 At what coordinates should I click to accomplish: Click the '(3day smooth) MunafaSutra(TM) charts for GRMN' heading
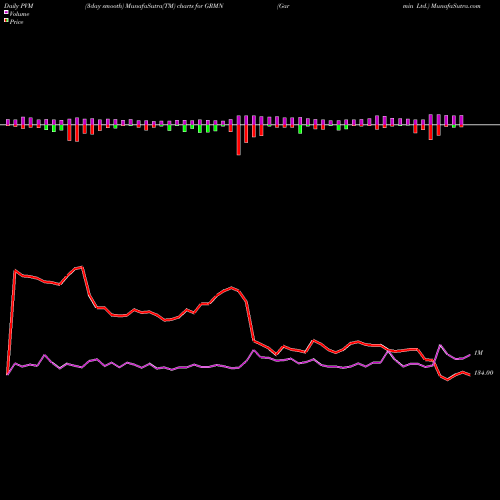154,6
